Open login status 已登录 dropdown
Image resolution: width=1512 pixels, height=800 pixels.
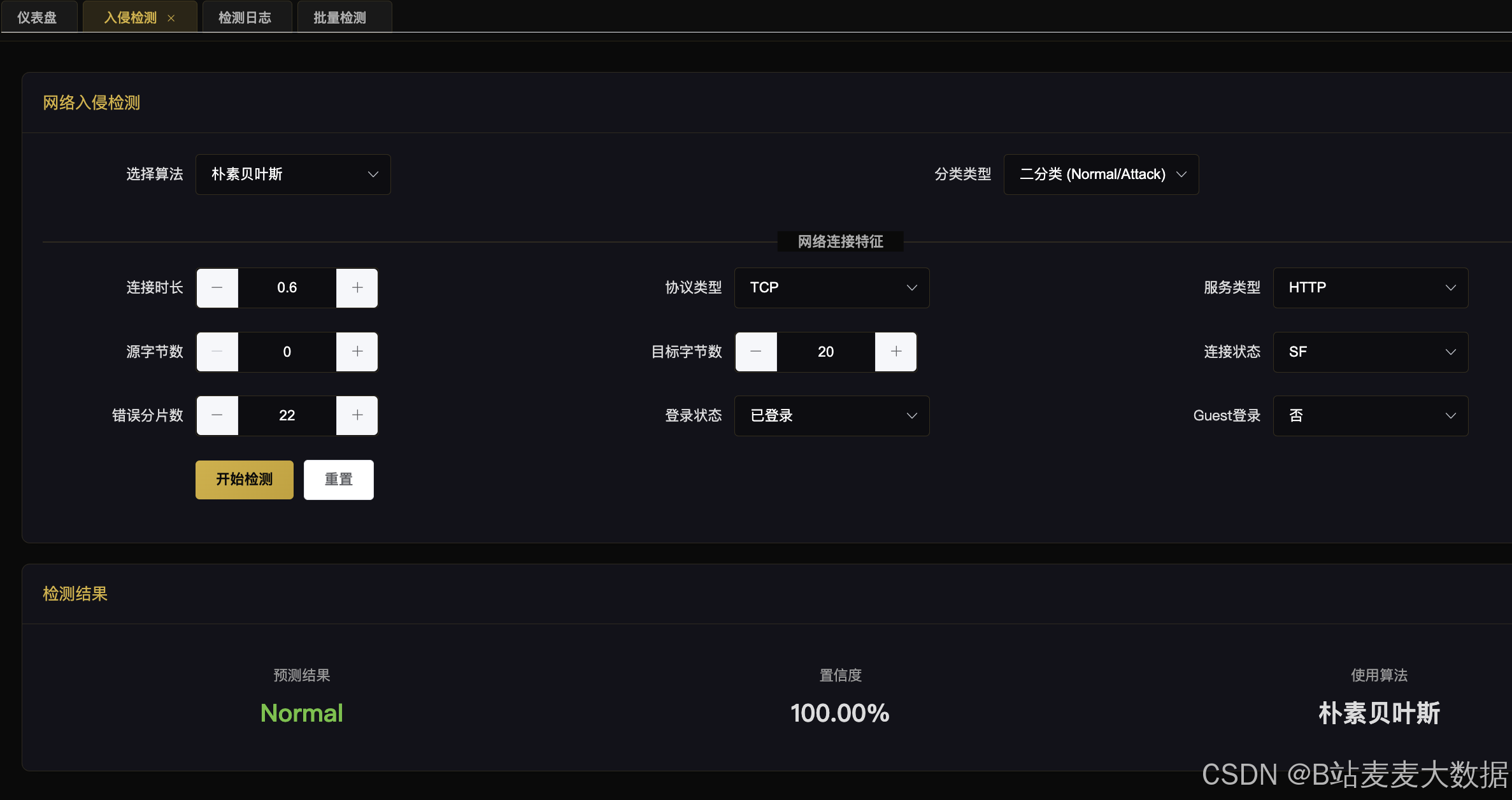pos(832,415)
